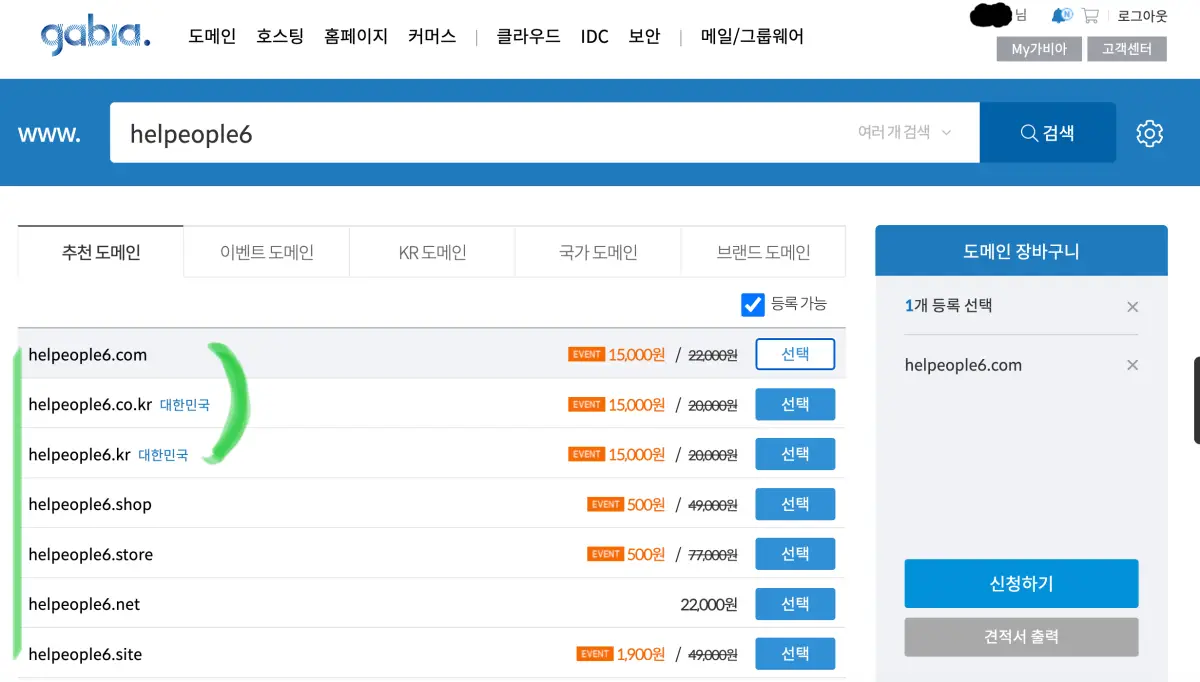The width and height of the screenshot is (1200, 682).
Task: Select the helpeople6.site domain
Action: (x=795, y=654)
